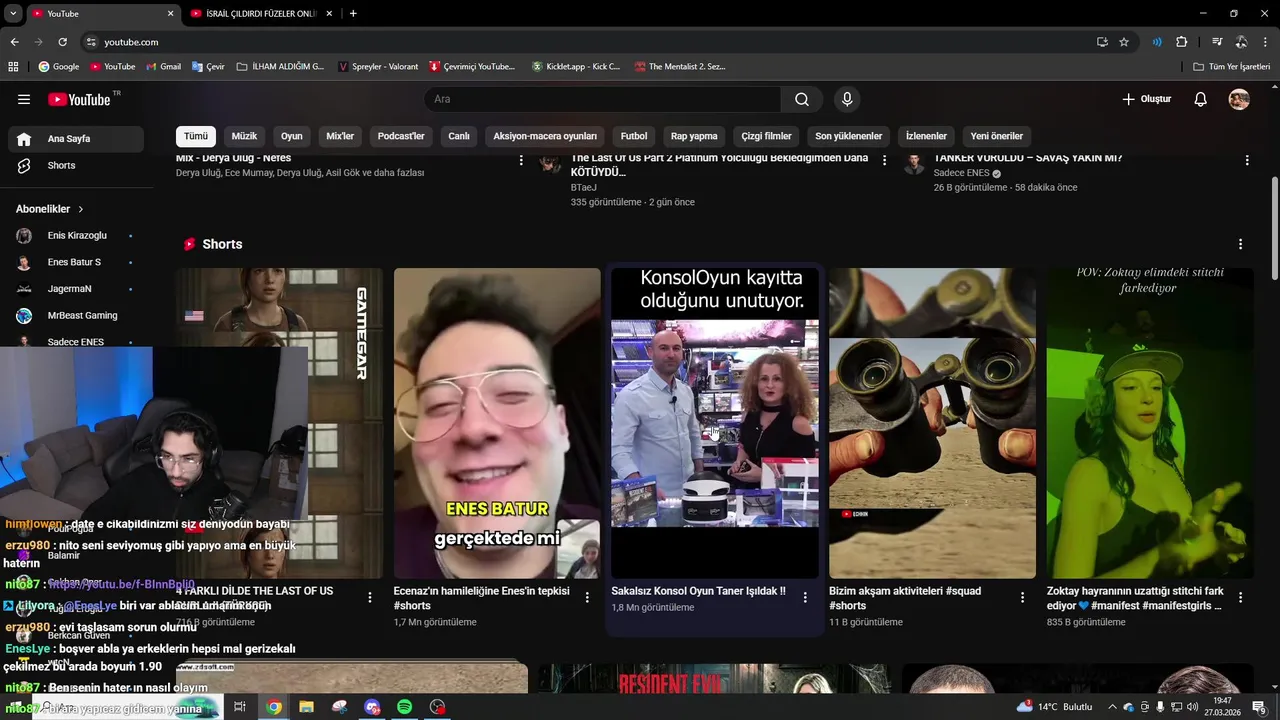Screen dimensions: 1280x720
Task: Play the Enes Batur gerçekte mi short
Action: coord(497,423)
